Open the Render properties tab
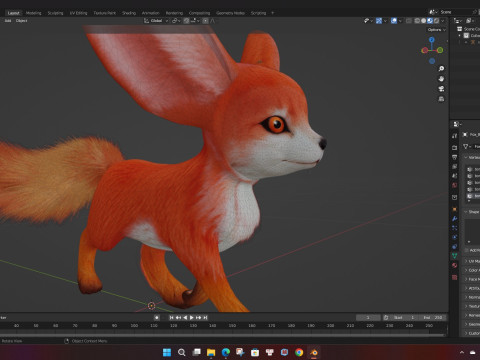Image resolution: width=480 pixels, height=360 pixels. coord(454,147)
